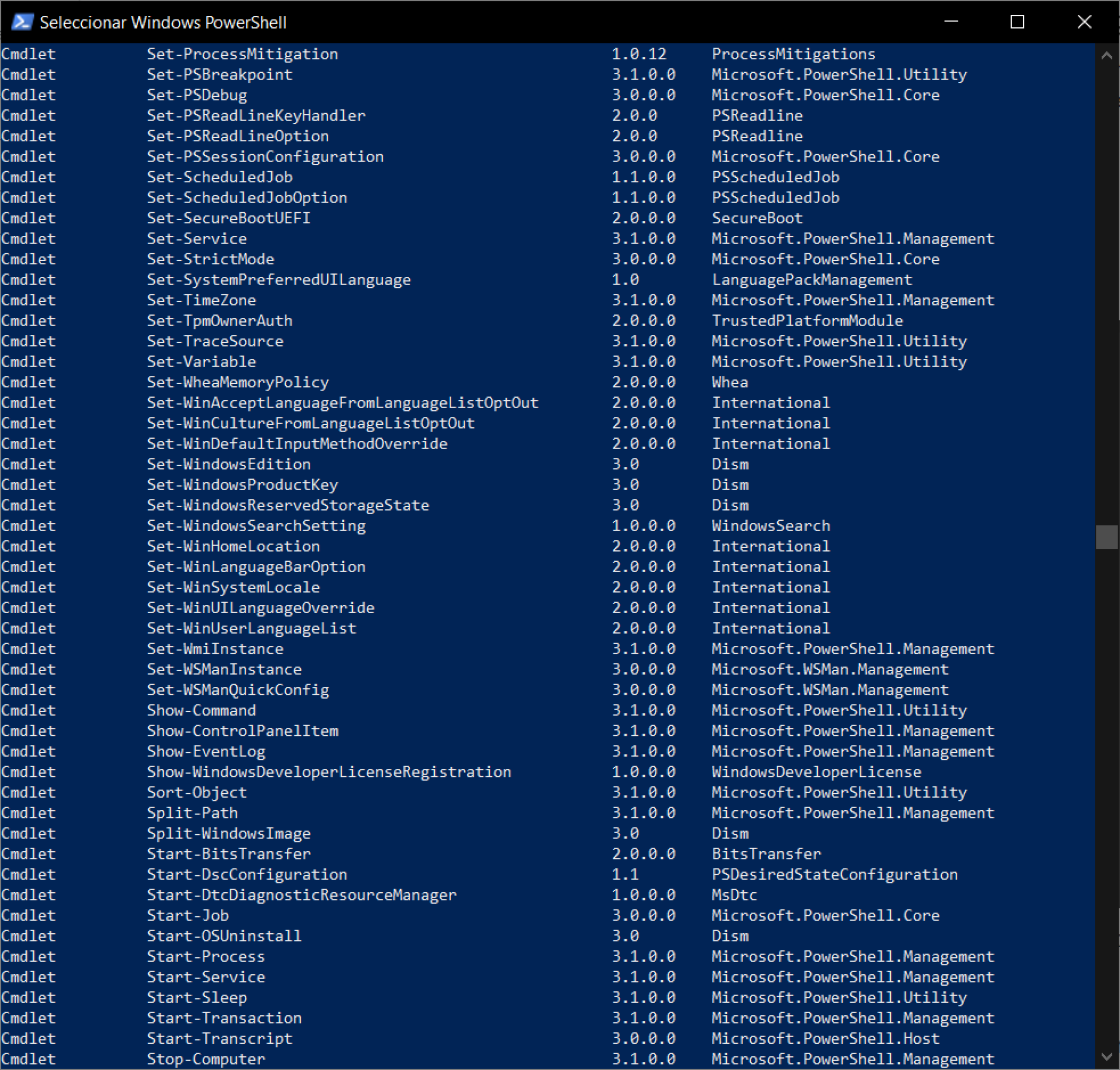Open the console system menu via PowerShell logo

[21, 22]
